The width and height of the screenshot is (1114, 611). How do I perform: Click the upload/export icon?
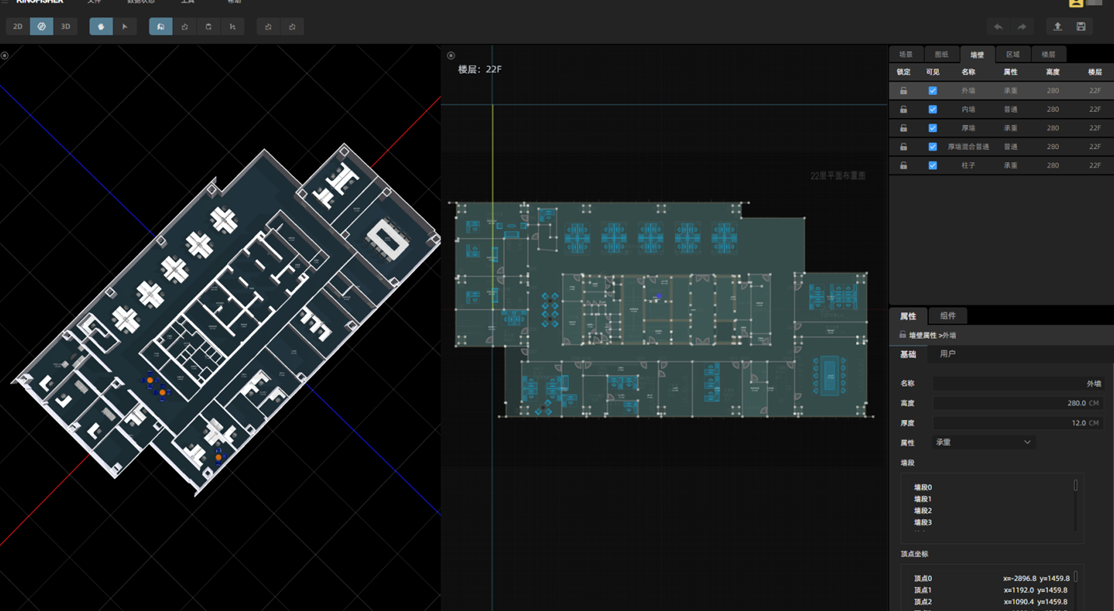tap(1057, 26)
